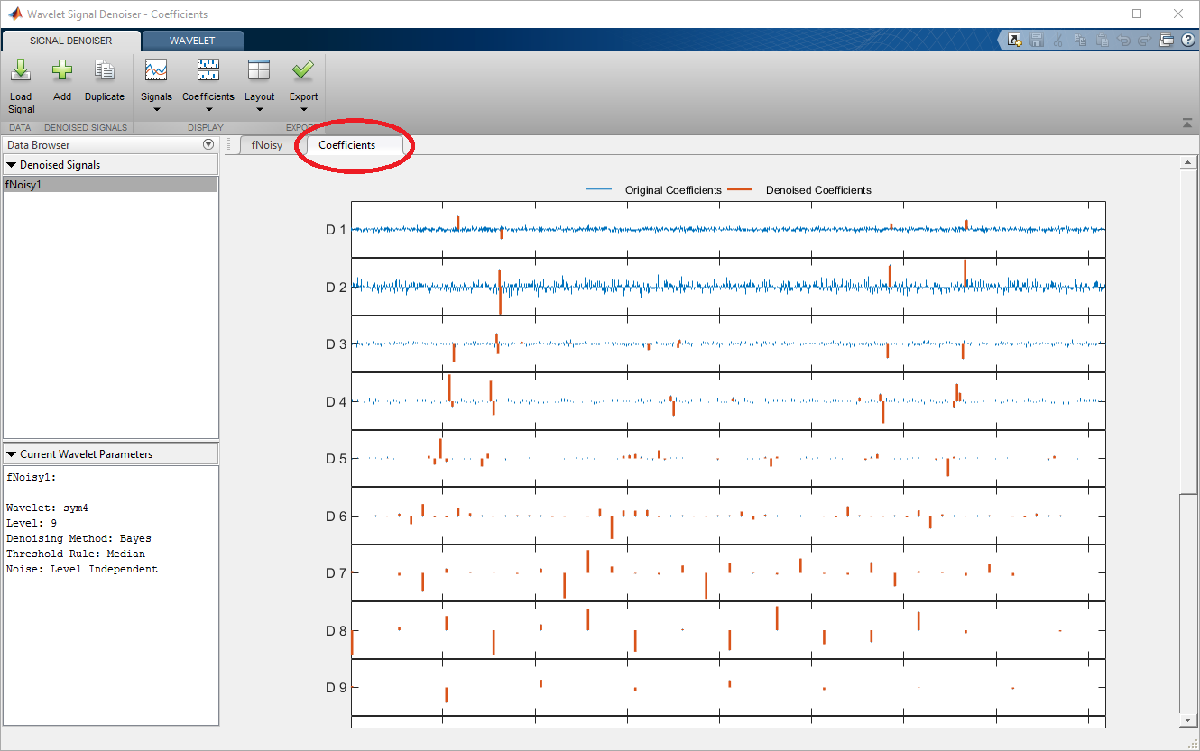The width and height of the screenshot is (1200, 751).
Task: Switch to the fNoisy plot tab
Action: click(266, 145)
